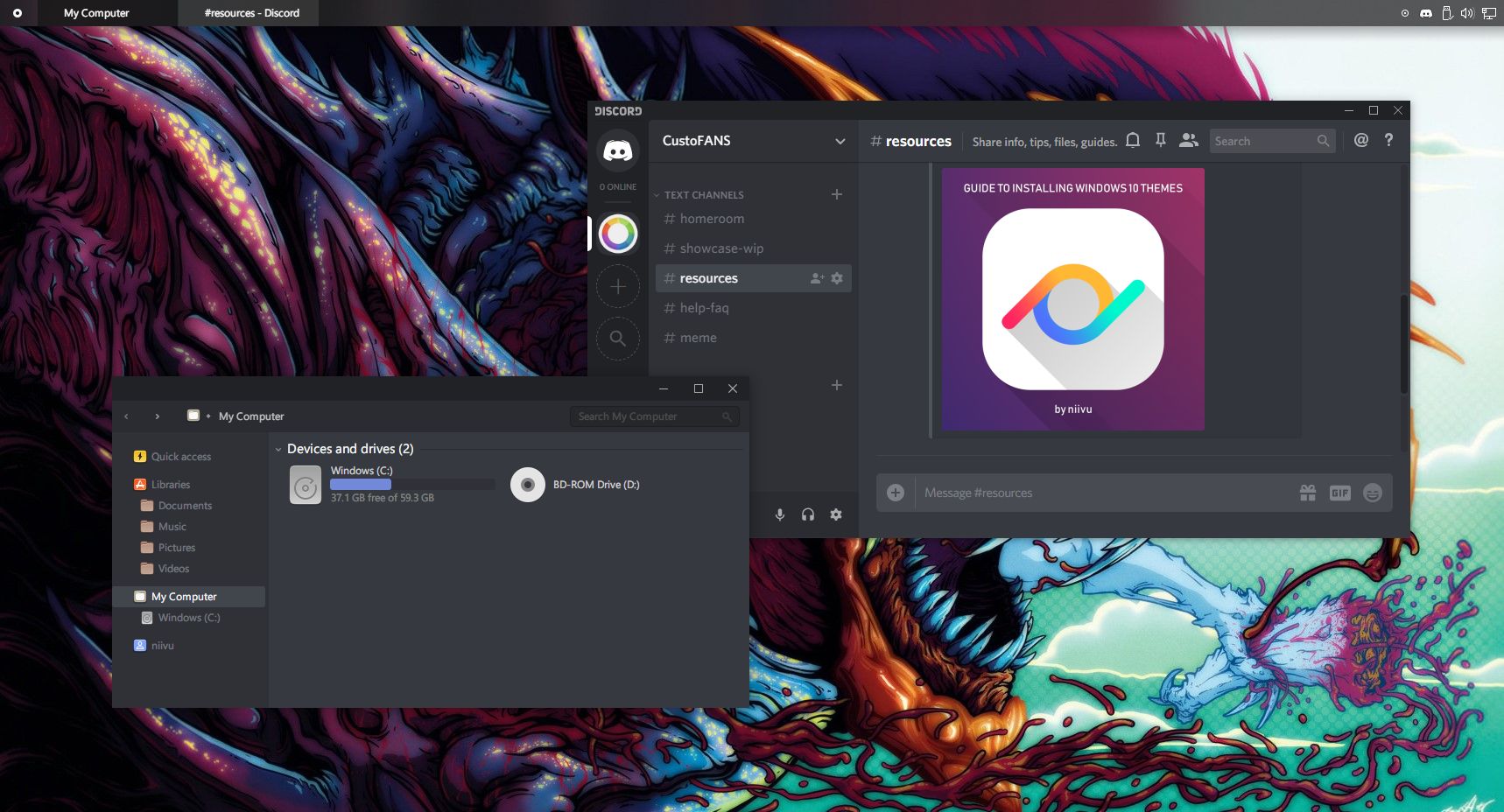Click the volume speaker tray icon
Screen dimensions: 1504x812
pyautogui.click(x=1467, y=13)
